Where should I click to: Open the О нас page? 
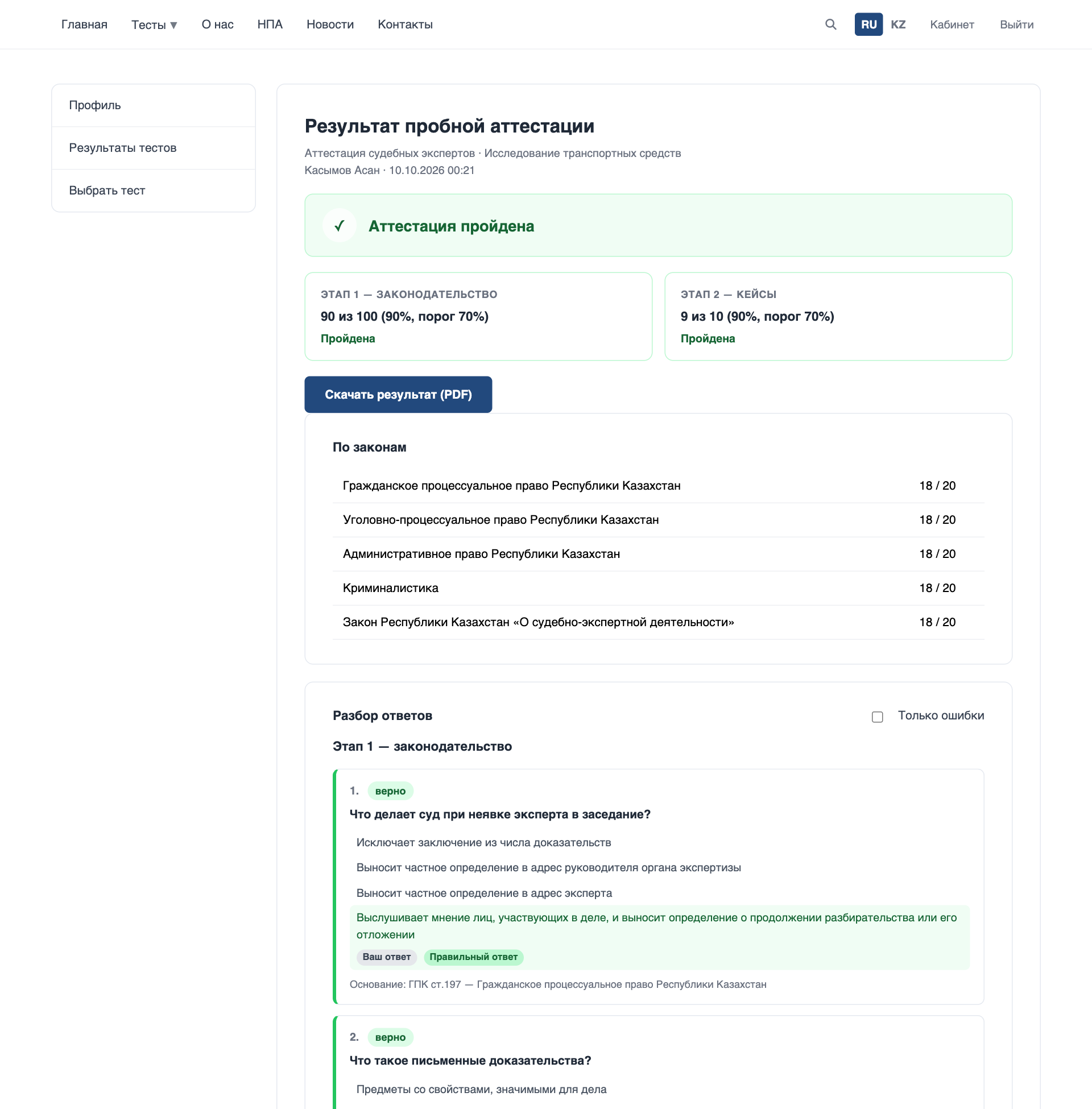point(217,24)
